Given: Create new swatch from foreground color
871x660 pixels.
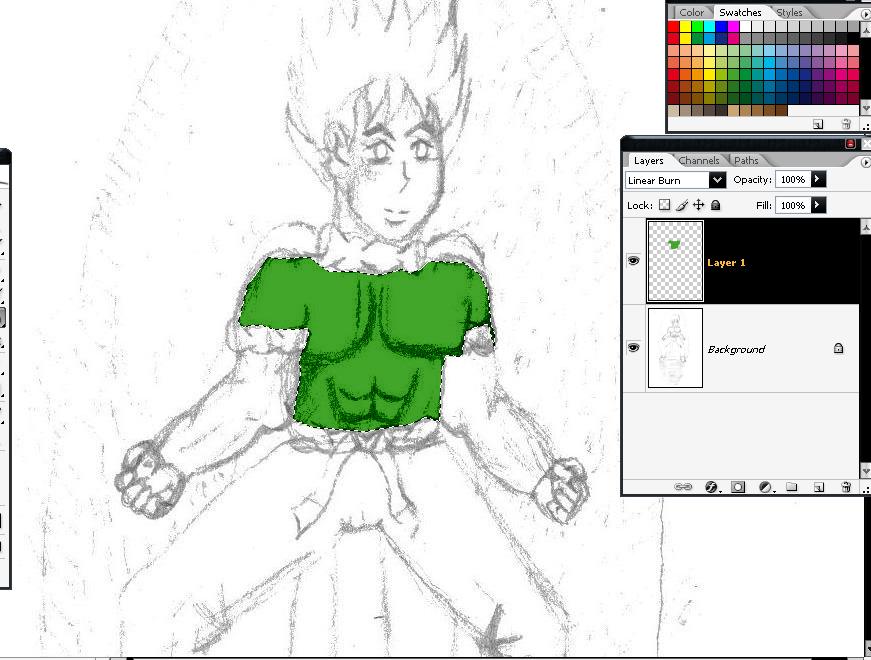Looking at the screenshot, I should point(817,124).
